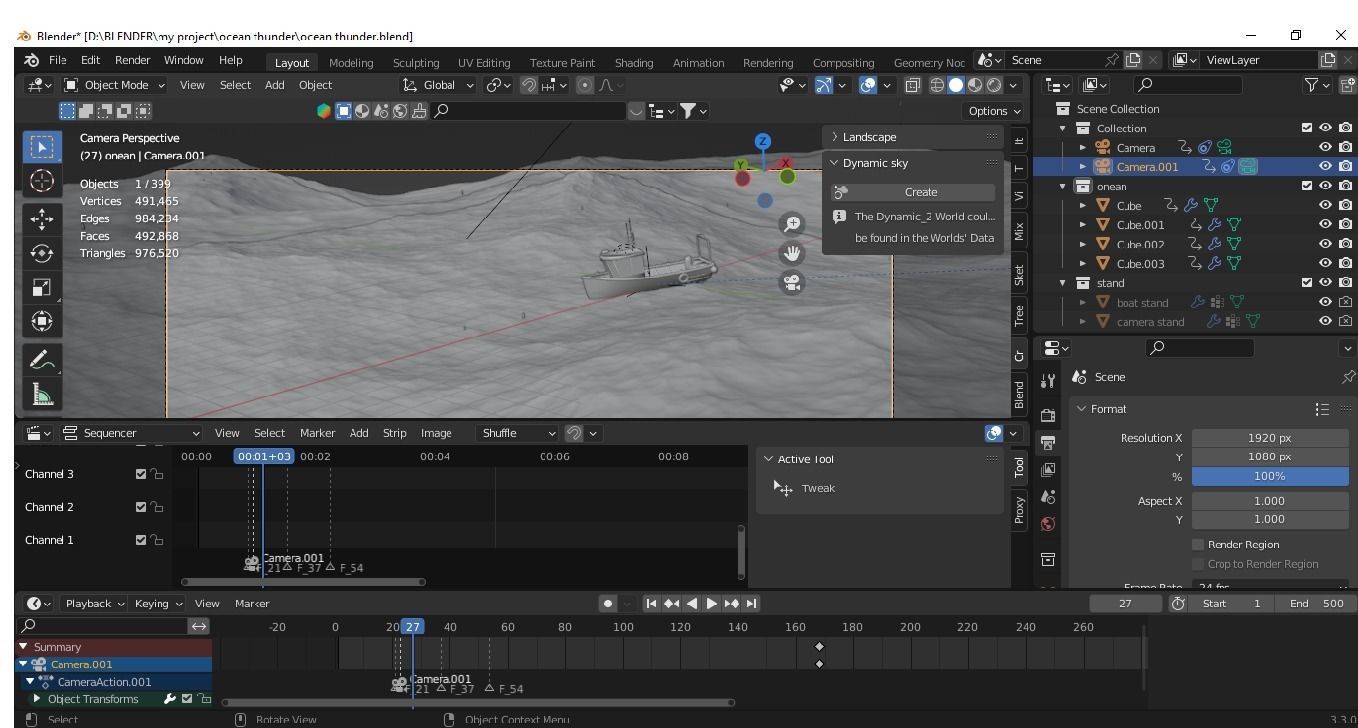Play the animation in reverse

point(692,603)
